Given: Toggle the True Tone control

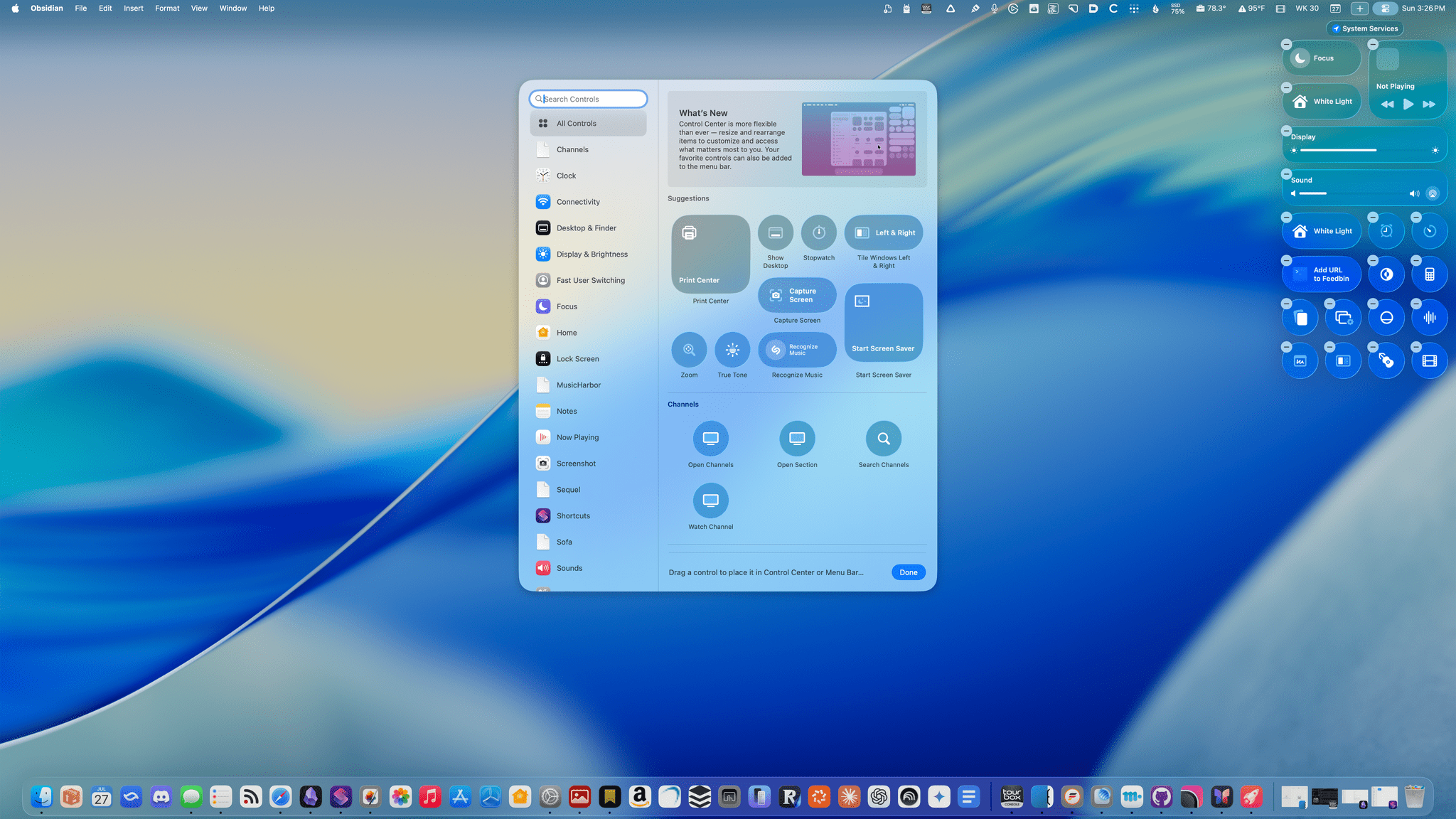Looking at the screenshot, I should click(x=732, y=350).
